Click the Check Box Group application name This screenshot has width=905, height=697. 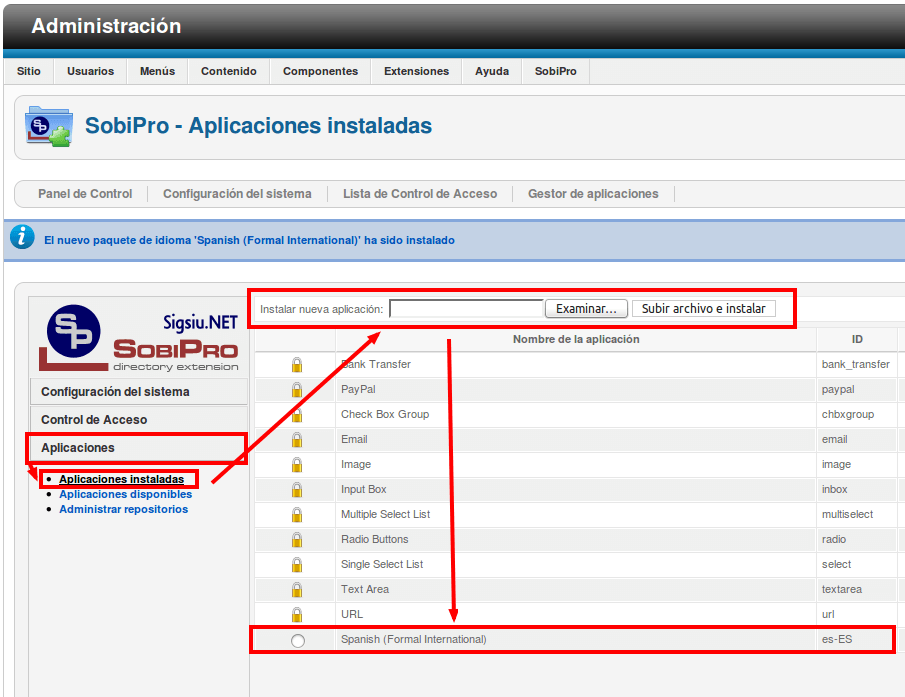coord(385,414)
